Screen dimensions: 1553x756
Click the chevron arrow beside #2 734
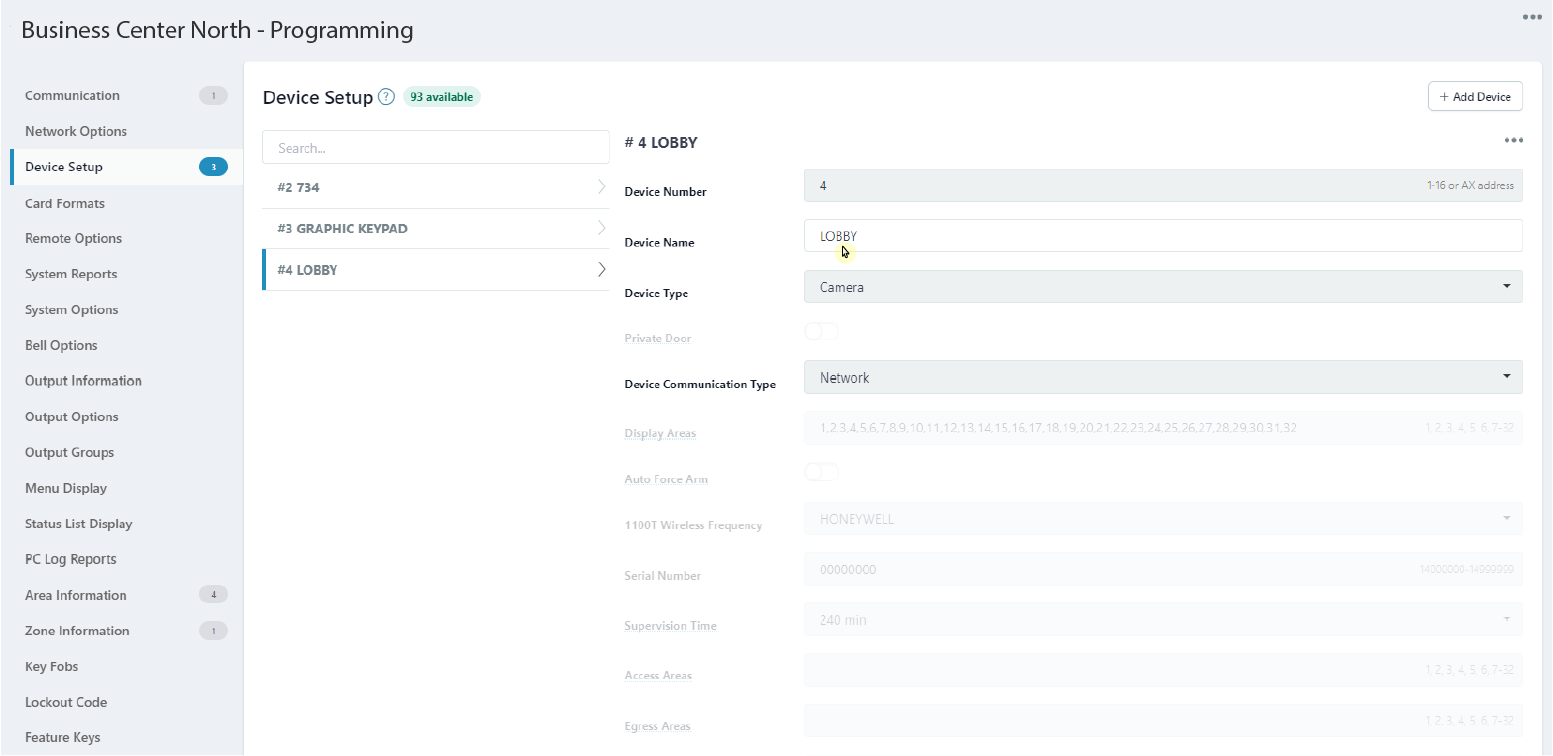pos(601,187)
